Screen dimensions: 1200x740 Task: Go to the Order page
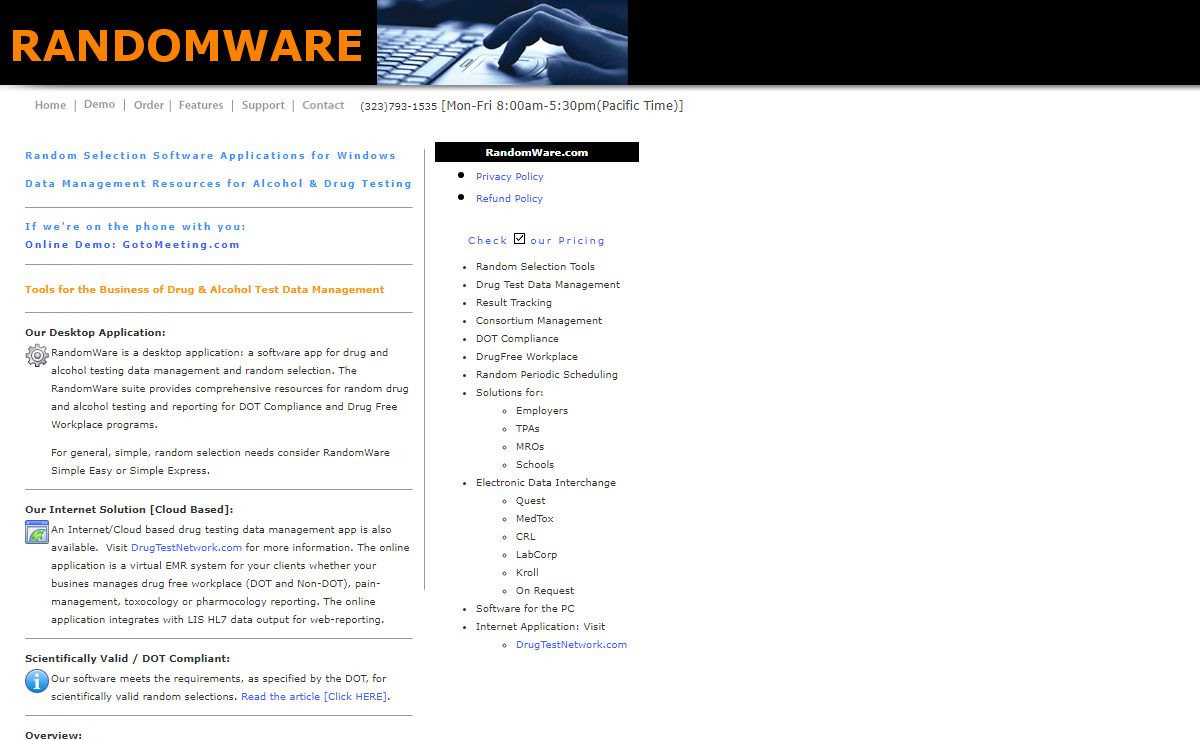[149, 105]
